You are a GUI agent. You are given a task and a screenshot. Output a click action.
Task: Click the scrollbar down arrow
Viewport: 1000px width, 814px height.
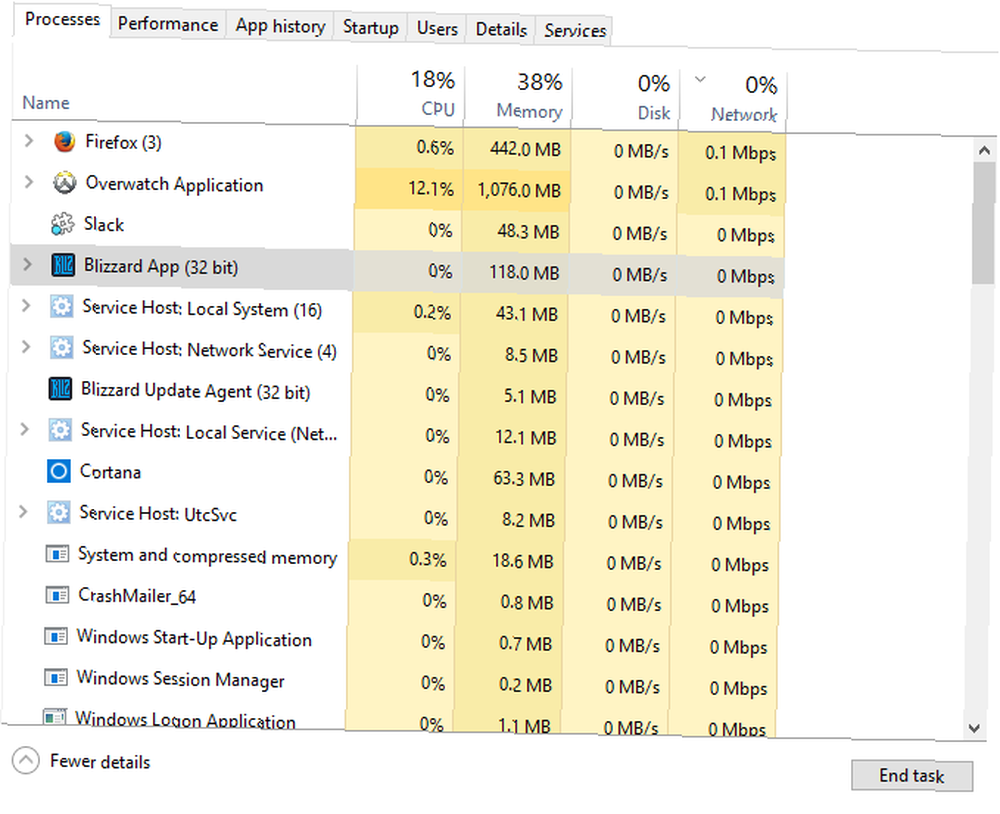(x=974, y=728)
